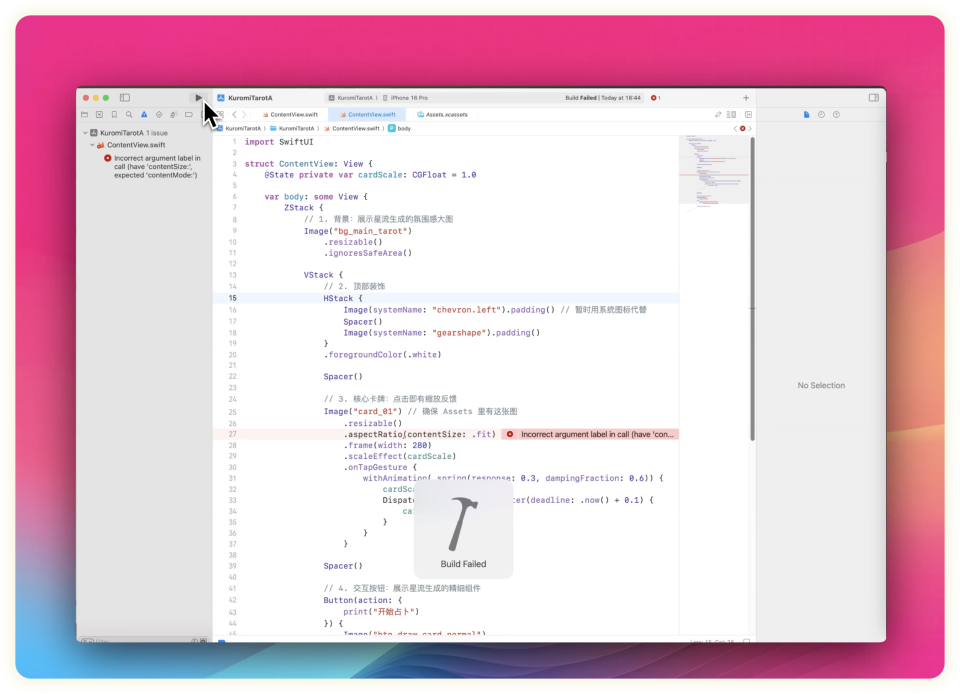Open the iPhone 16 Pro destination selector
The width and height of the screenshot is (960, 694).
(x=408, y=98)
